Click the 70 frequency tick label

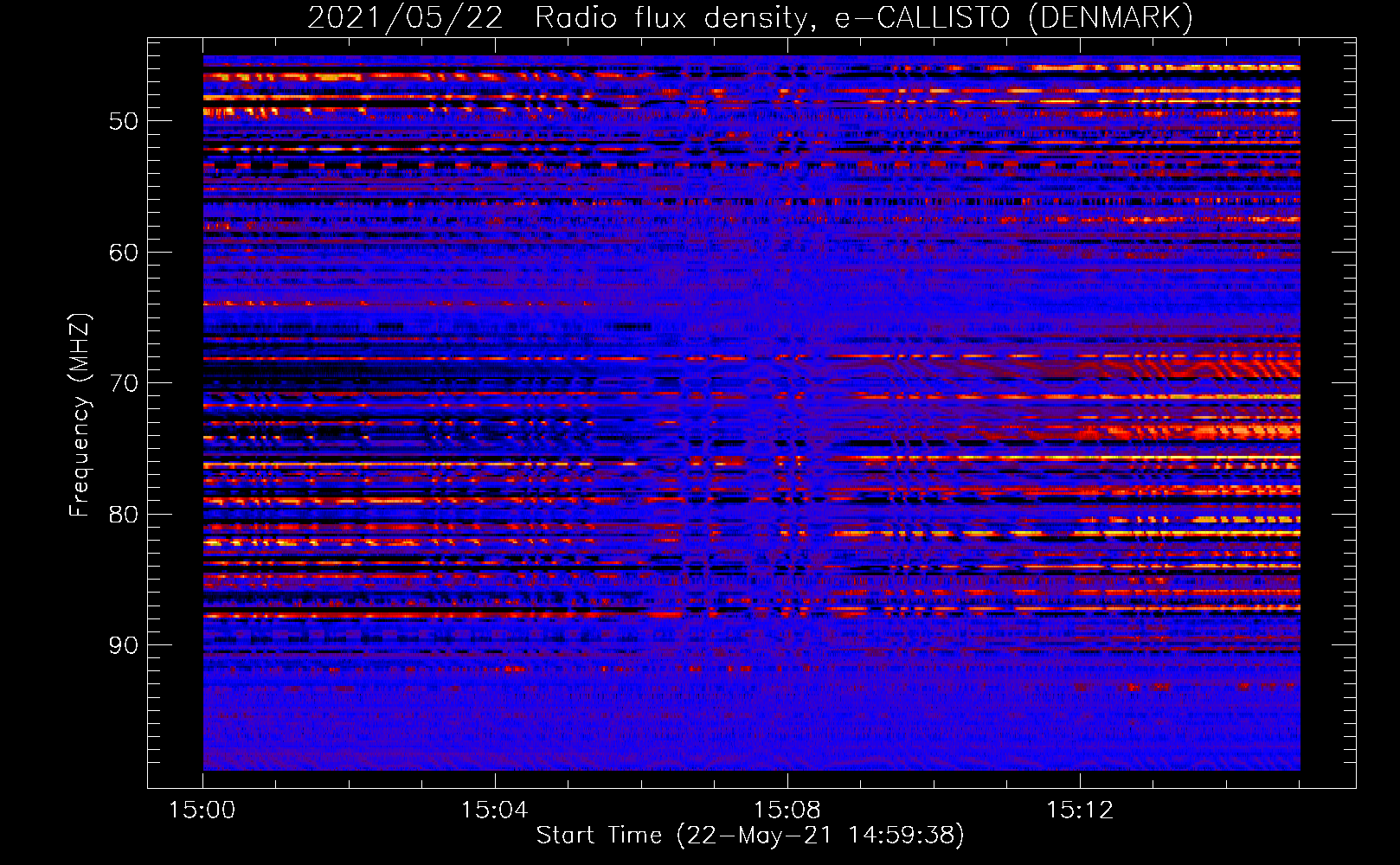[x=124, y=383]
